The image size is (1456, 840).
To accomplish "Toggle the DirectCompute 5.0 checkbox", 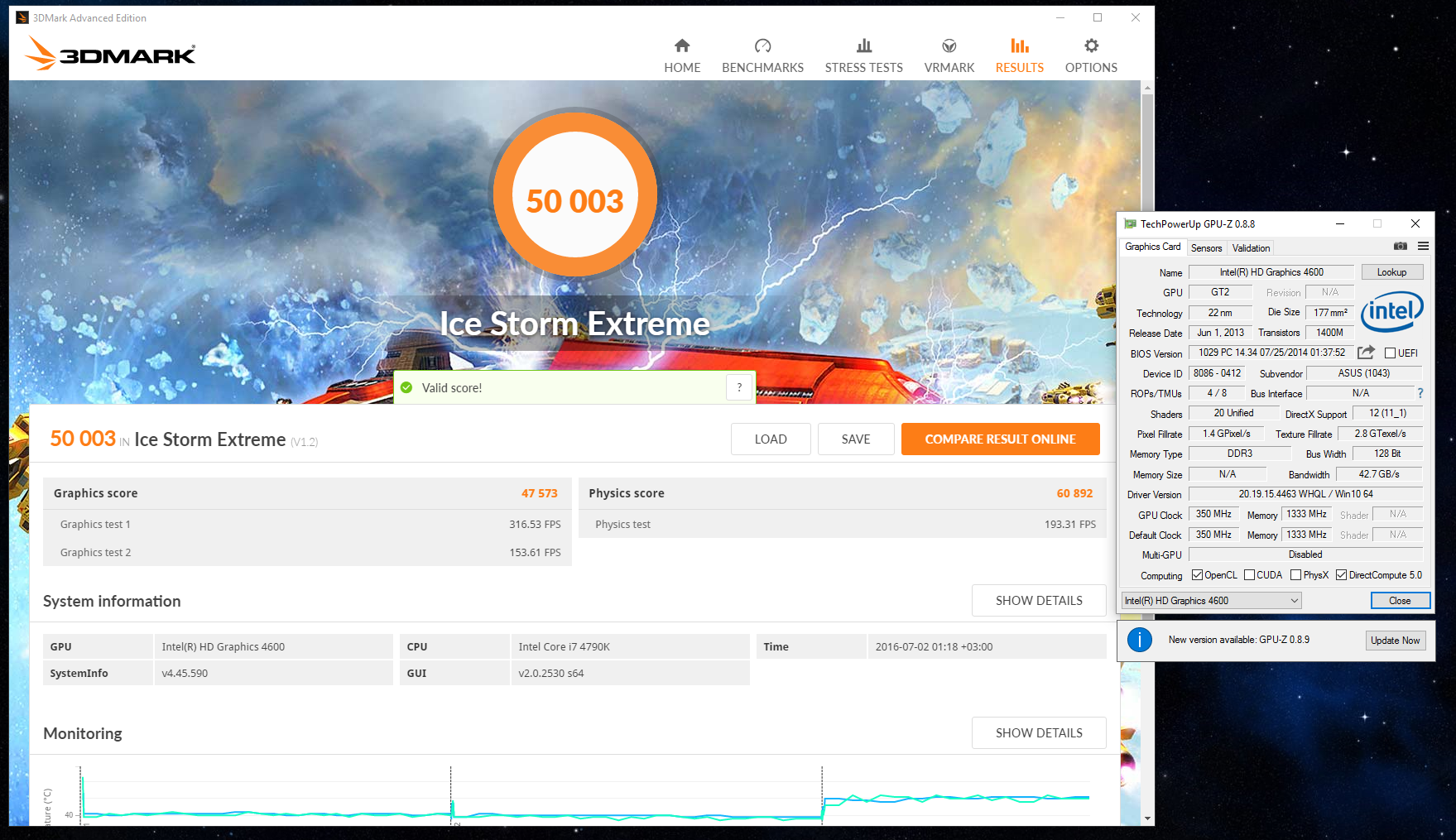I will 1341,575.
